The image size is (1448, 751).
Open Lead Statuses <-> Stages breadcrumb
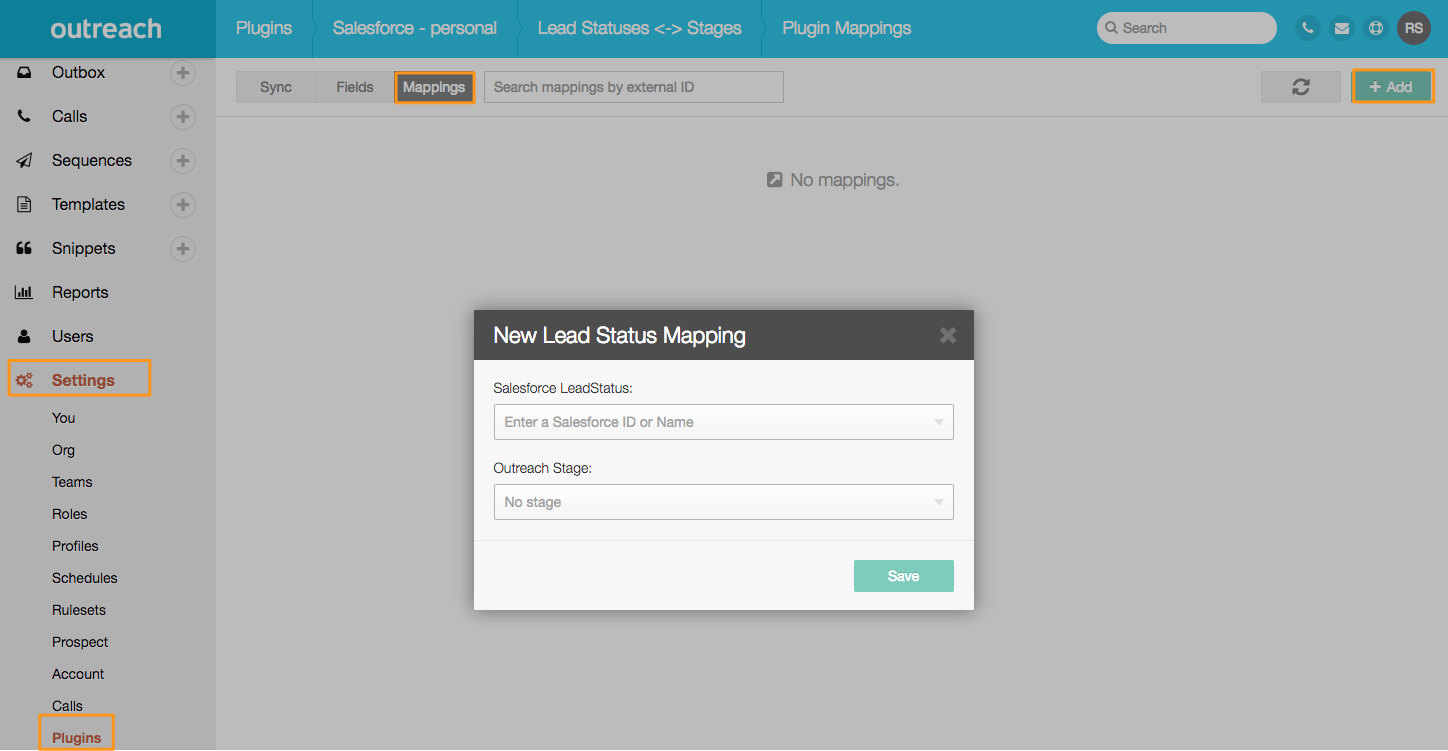(640, 28)
